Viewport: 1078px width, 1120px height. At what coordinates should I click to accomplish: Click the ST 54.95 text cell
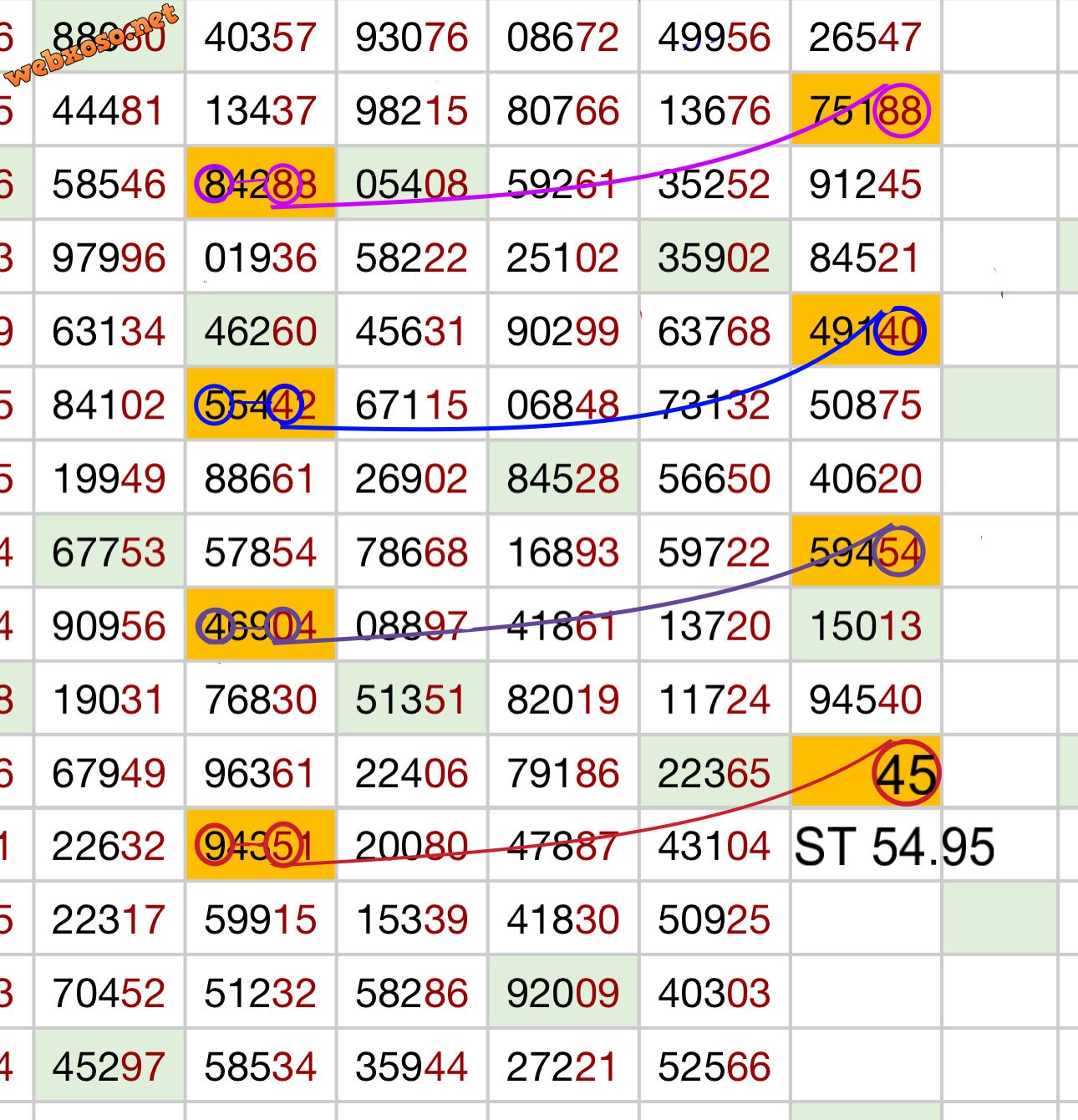pyautogui.click(x=894, y=846)
